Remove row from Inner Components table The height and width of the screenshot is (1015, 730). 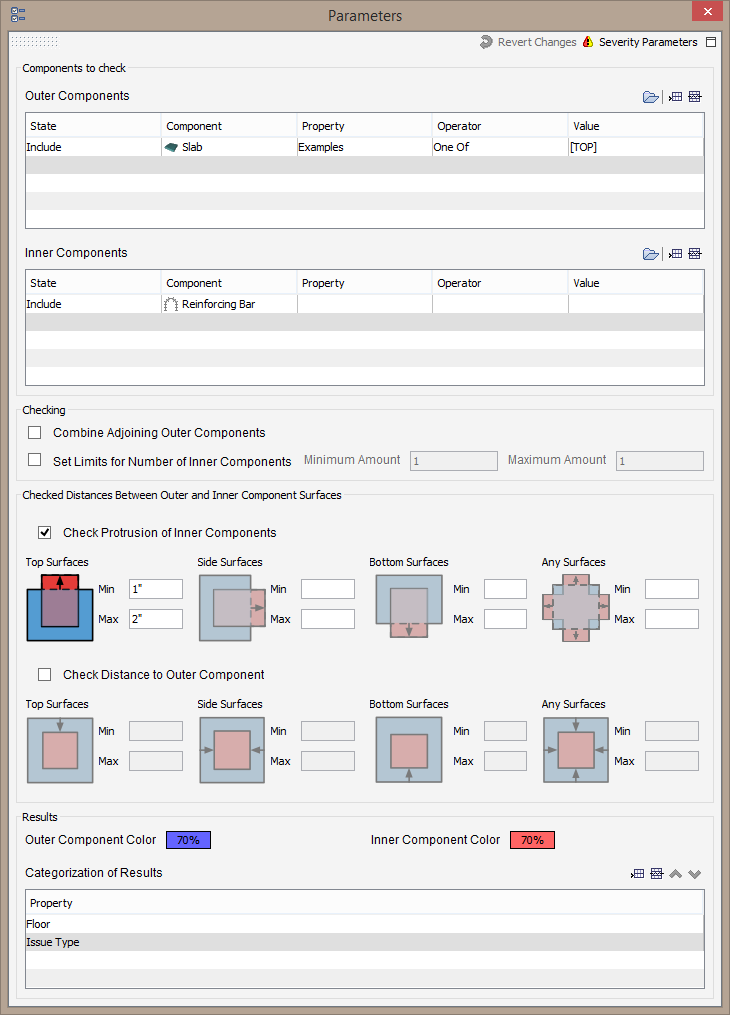695,254
